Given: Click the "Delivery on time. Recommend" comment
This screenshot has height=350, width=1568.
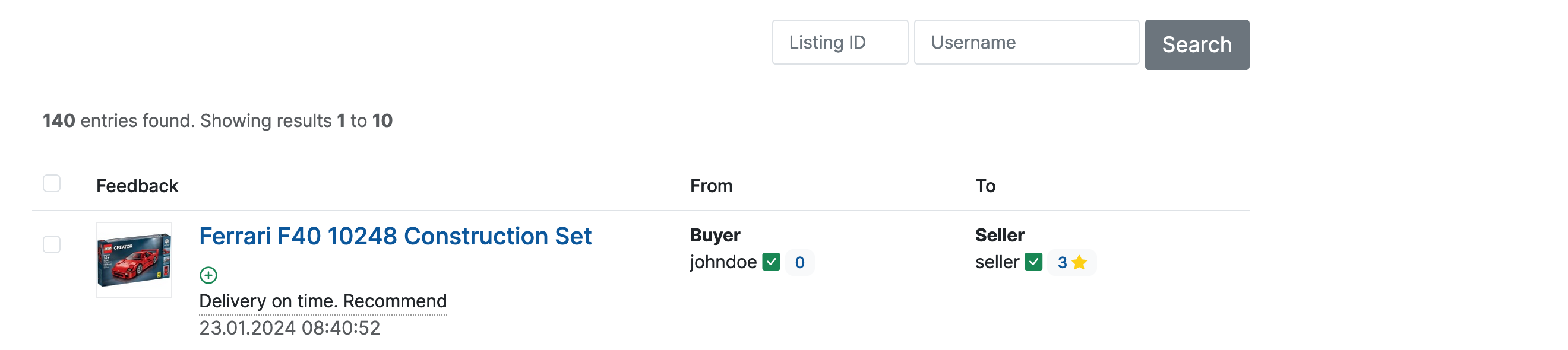Looking at the screenshot, I should coord(323,301).
